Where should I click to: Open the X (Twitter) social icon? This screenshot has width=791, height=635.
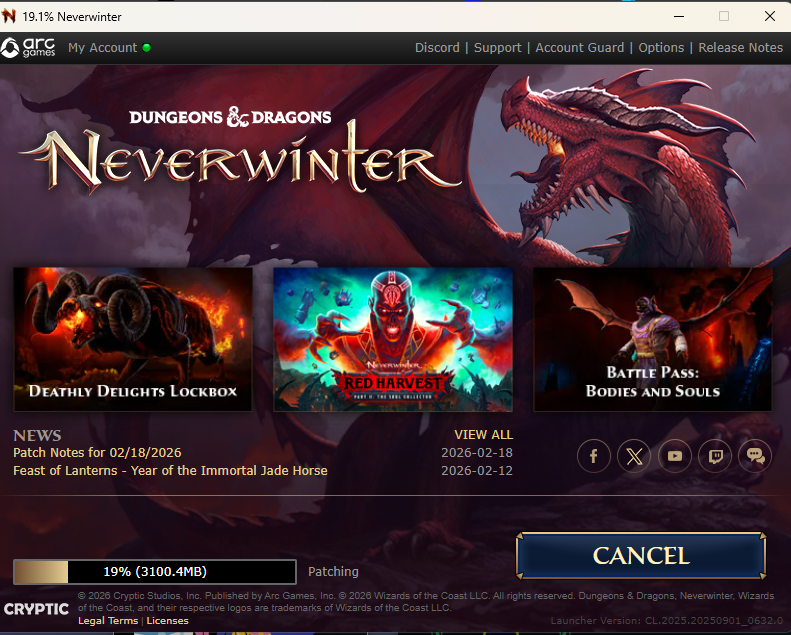pyautogui.click(x=634, y=456)
